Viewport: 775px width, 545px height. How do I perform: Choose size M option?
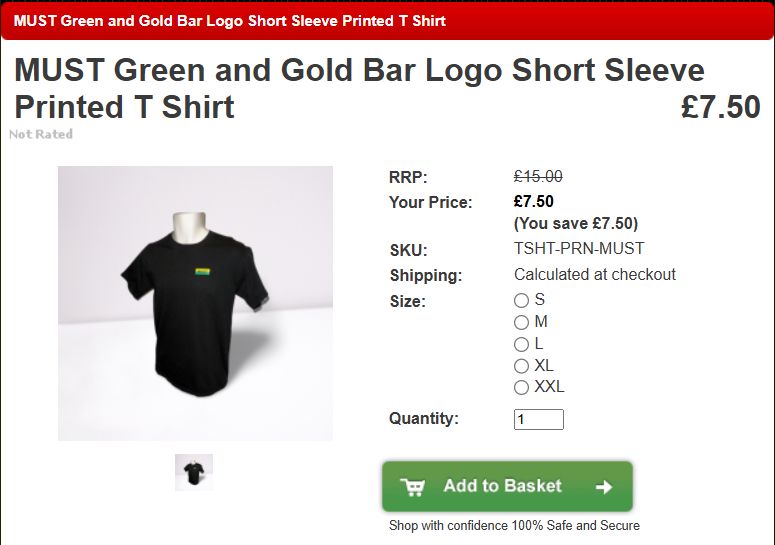[x=521, y=322]
